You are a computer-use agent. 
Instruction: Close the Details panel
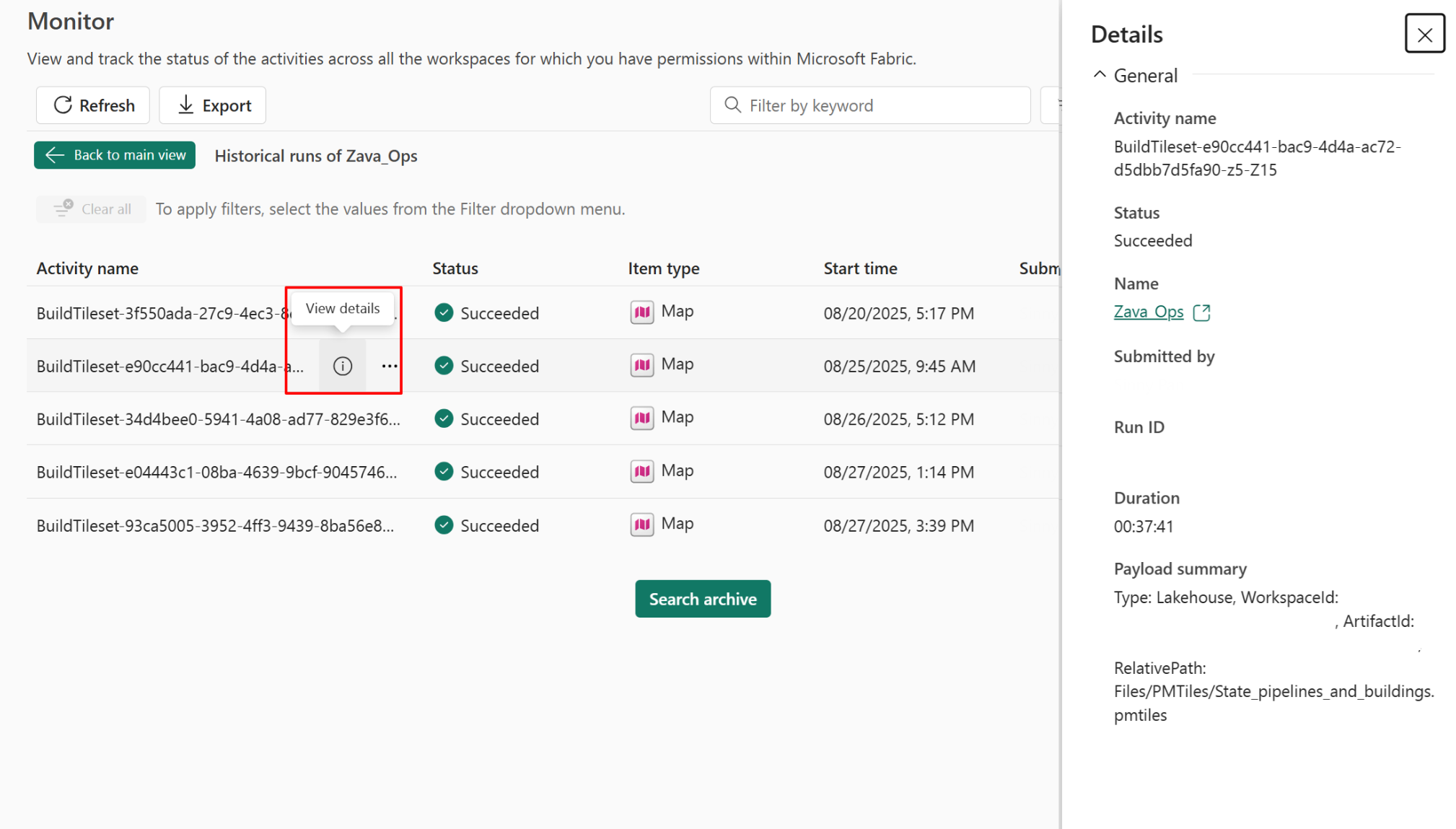click(x=1424, y=34)
